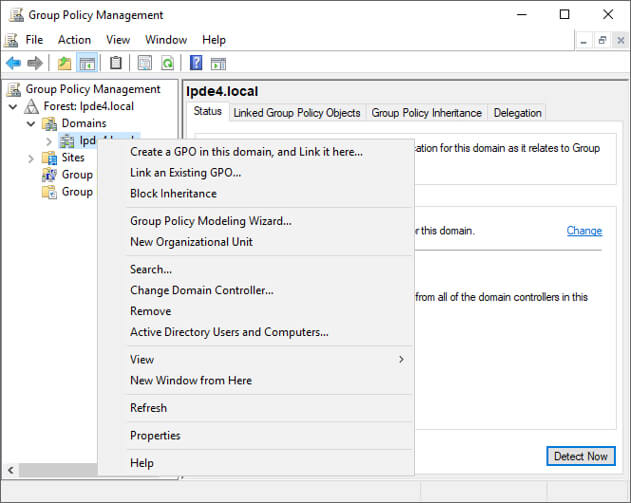Choose Block Inheritance from context menu
The height and width of the screenshot is (503, 631).
pyautogui.click(x=256, y=194)
